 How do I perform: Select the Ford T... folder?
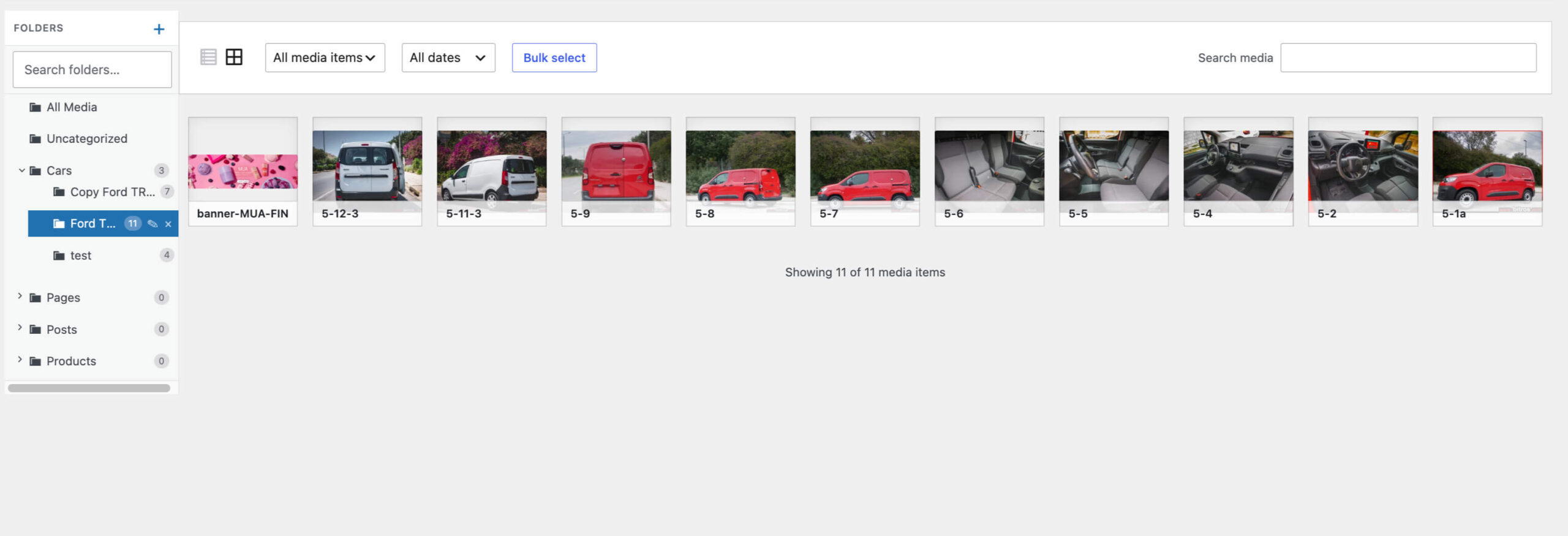(x=92, y=224)
